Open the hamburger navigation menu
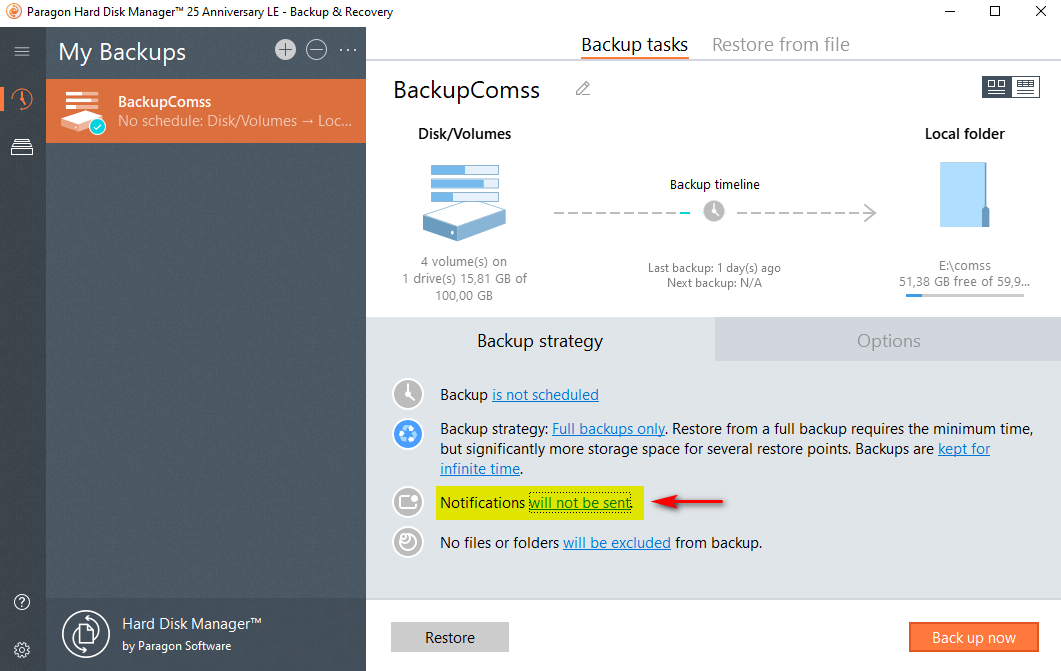Viewport: 1061px width, 671px height. pos(22,51)
